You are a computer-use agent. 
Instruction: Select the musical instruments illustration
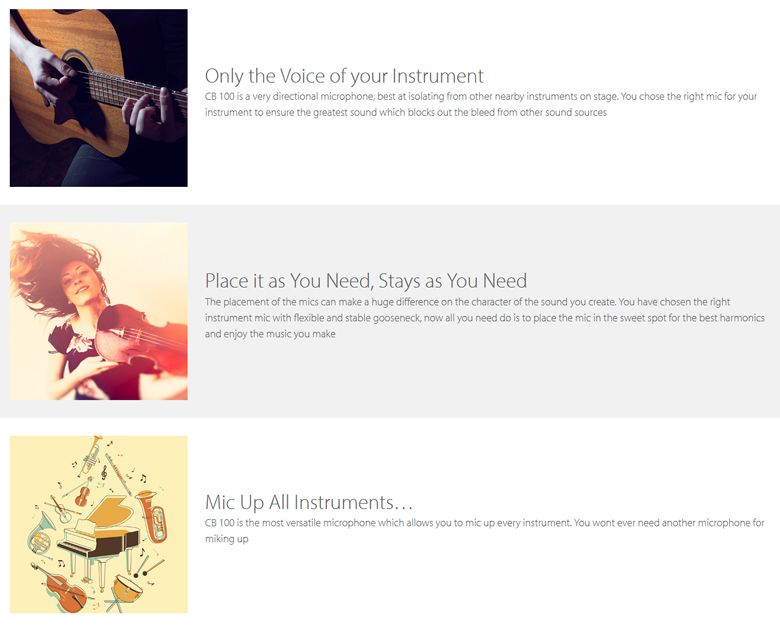pos(98,524)
